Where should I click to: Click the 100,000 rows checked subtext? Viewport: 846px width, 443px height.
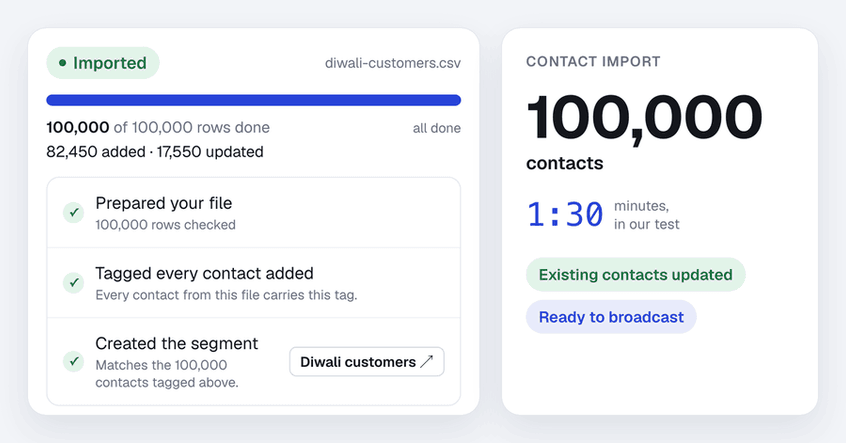pos(166,224)
